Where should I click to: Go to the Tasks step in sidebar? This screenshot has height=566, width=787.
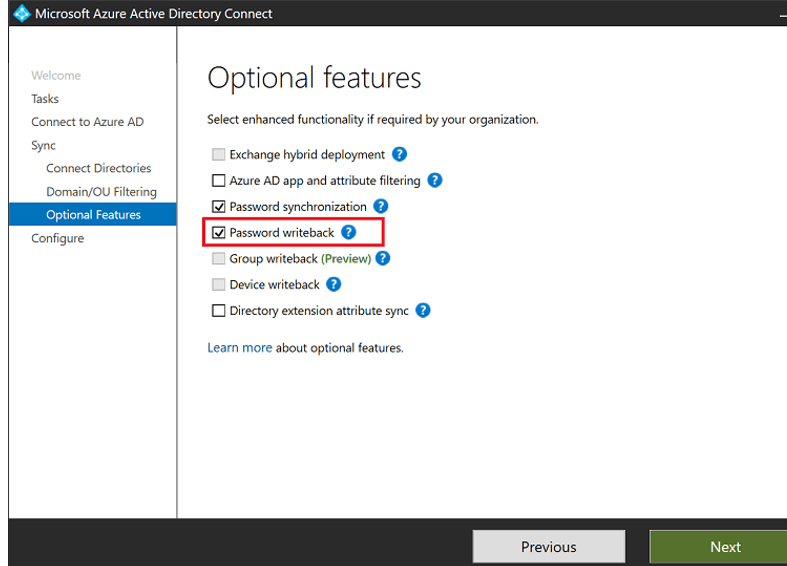45,99
